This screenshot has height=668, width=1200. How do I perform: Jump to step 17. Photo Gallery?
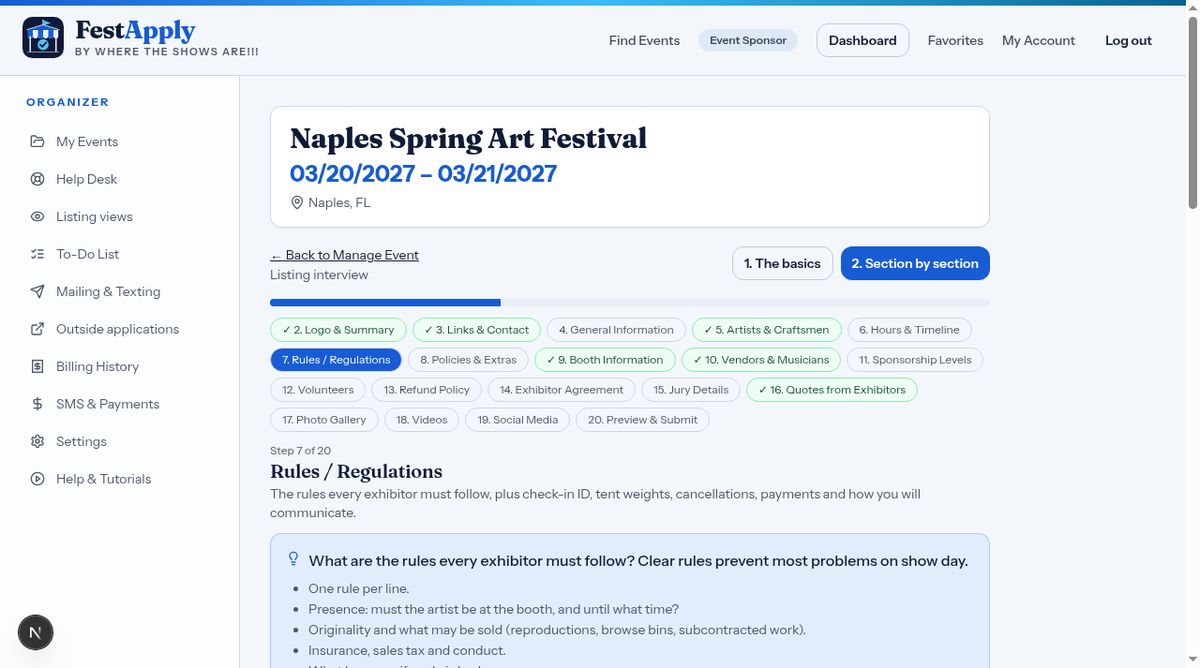(x=324, y=420)
